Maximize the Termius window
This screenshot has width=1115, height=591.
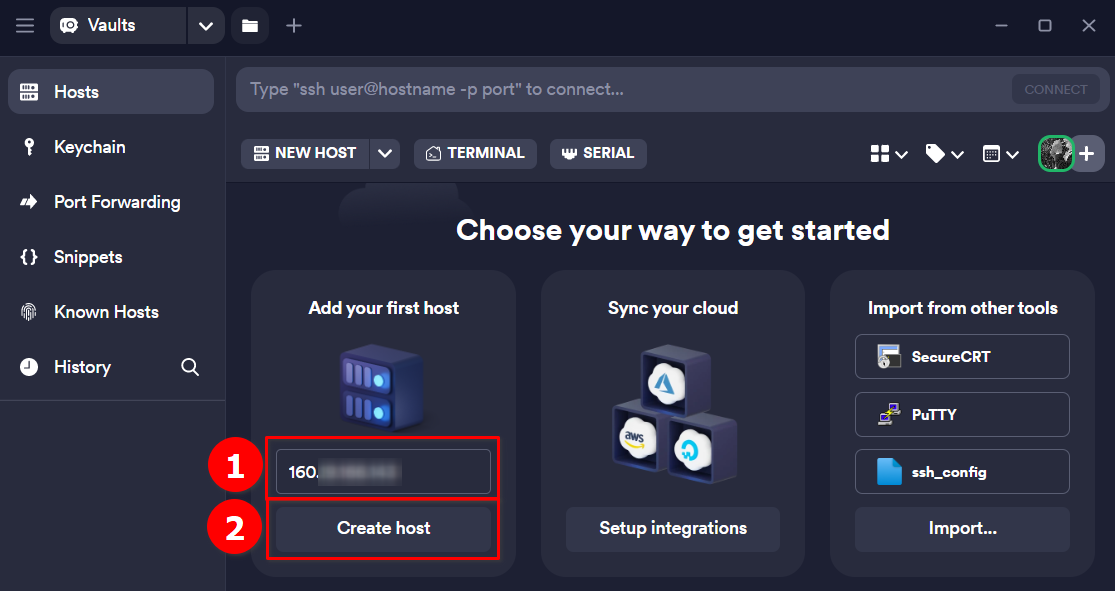1045,26
